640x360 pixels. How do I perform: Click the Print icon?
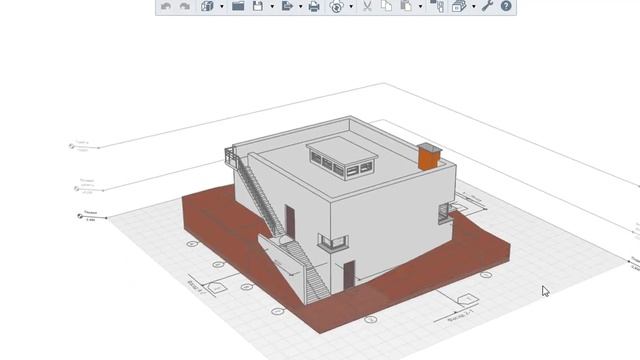pyautogui.click(x=314, y=7)
